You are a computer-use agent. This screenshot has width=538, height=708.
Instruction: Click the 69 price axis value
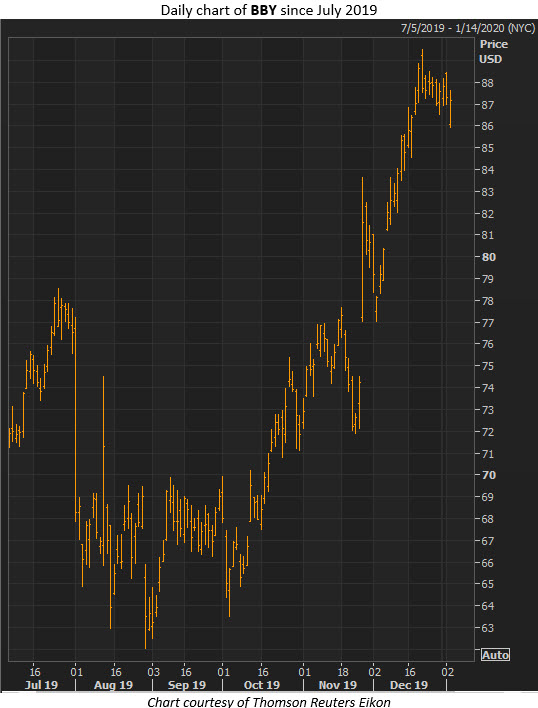[488, 497]
